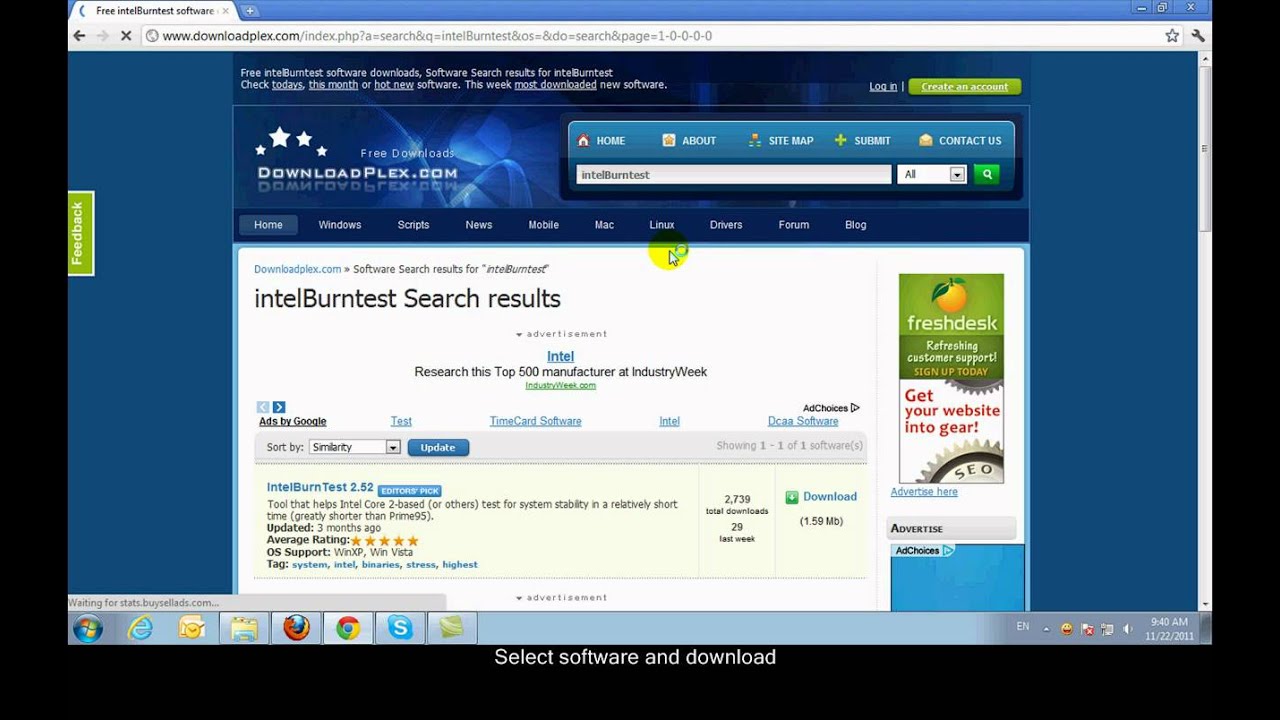Click the TimeCard Software ad link
Viewport: 1280px width, 720px height.
click(x=535, y=421)
